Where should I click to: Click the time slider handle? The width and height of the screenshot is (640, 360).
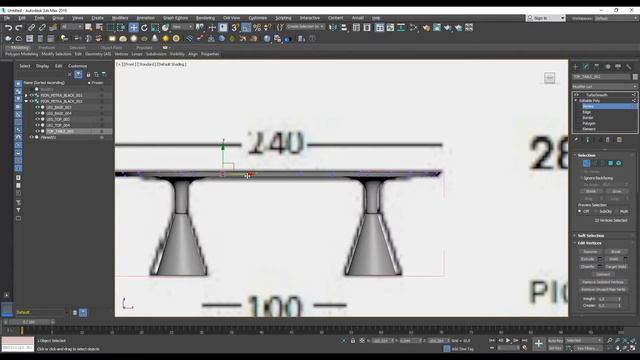[x=29, y=322]
